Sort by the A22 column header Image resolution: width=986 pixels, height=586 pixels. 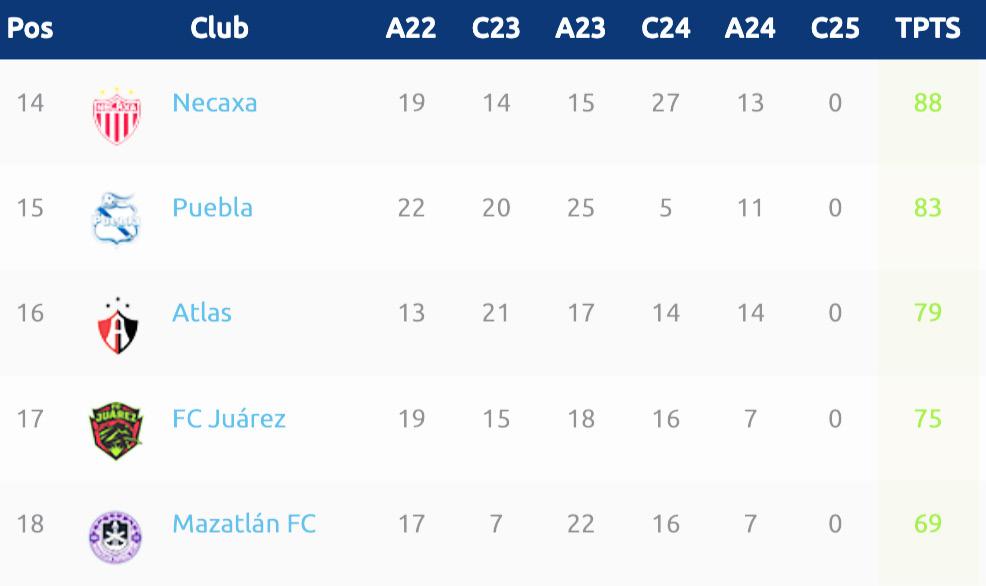(411, 28)
